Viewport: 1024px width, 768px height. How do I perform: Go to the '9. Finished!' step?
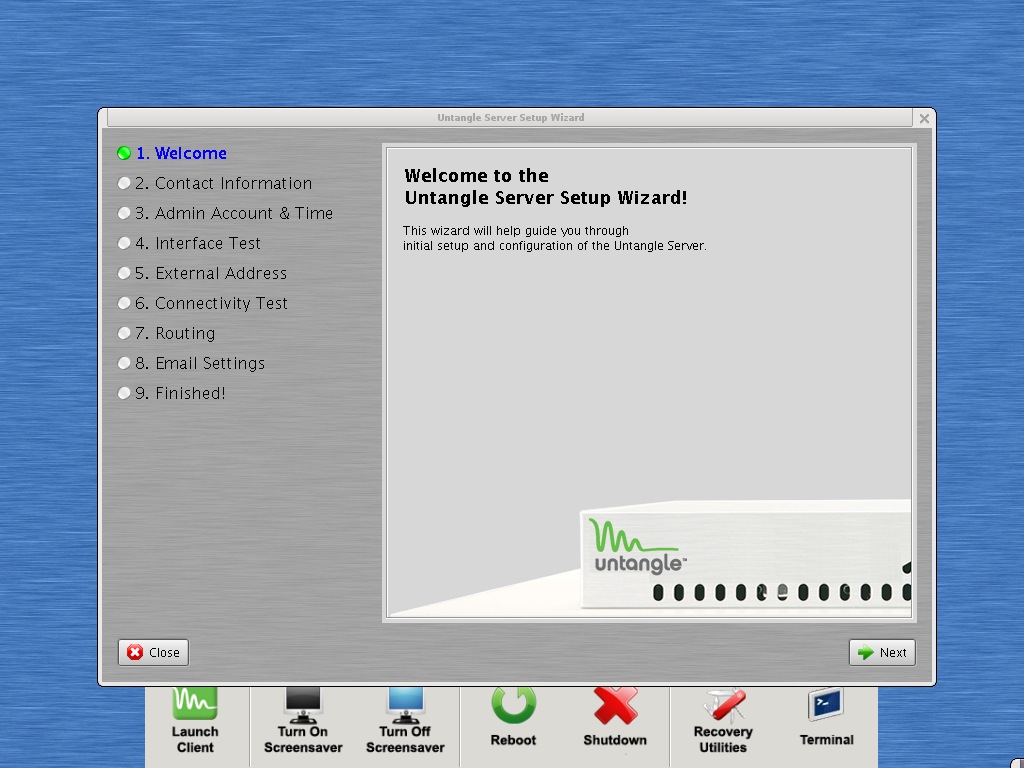click(172, 394)
